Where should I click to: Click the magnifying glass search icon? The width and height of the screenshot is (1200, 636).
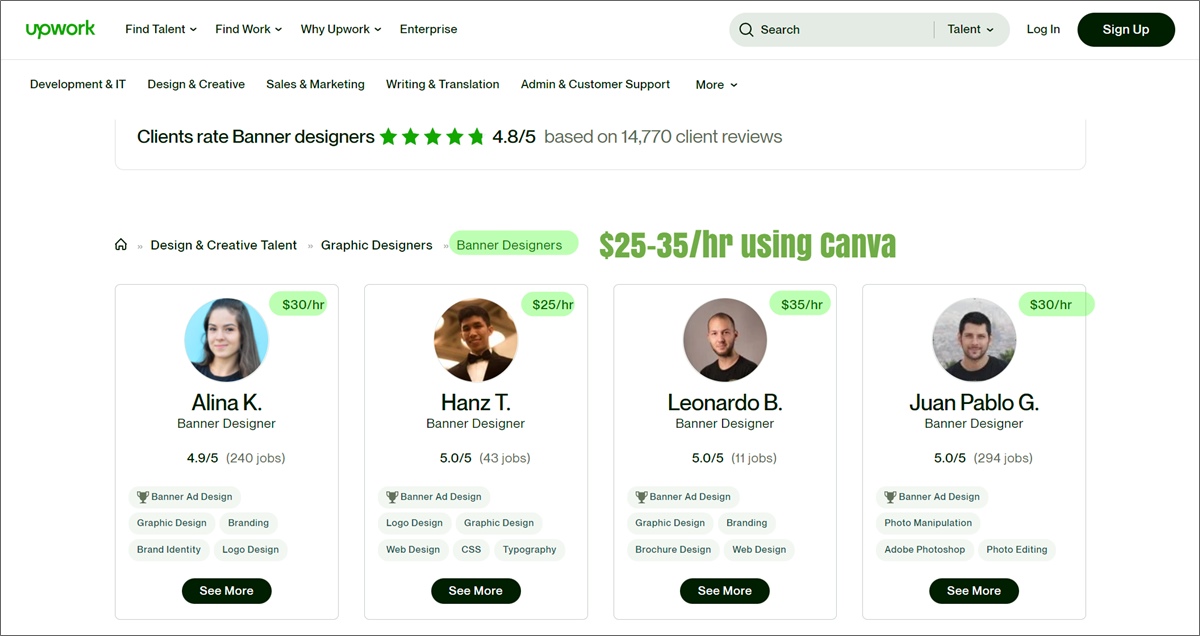pyautogui.click(x=746, y=29)
